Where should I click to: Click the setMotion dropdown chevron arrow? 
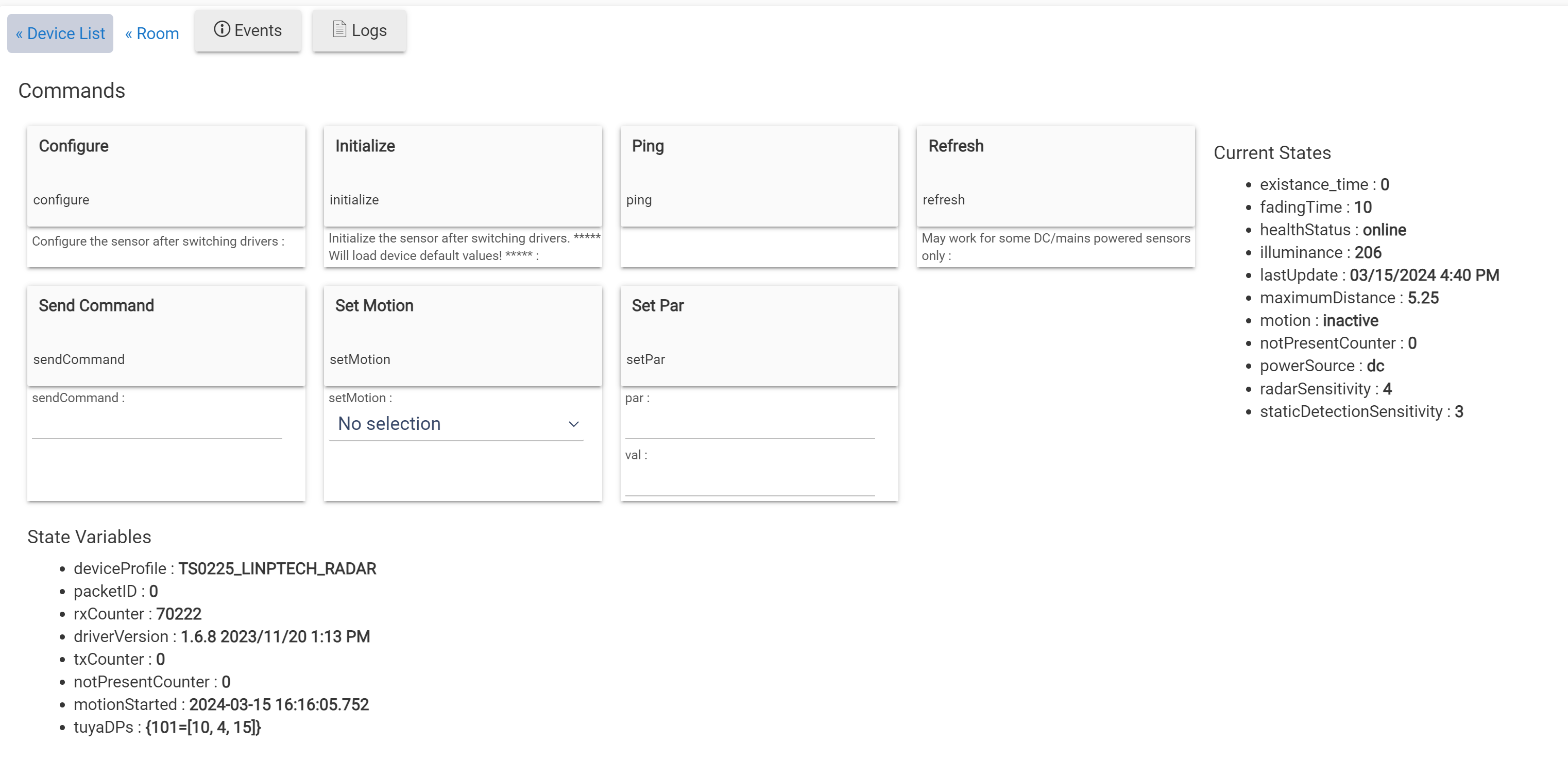573,424
